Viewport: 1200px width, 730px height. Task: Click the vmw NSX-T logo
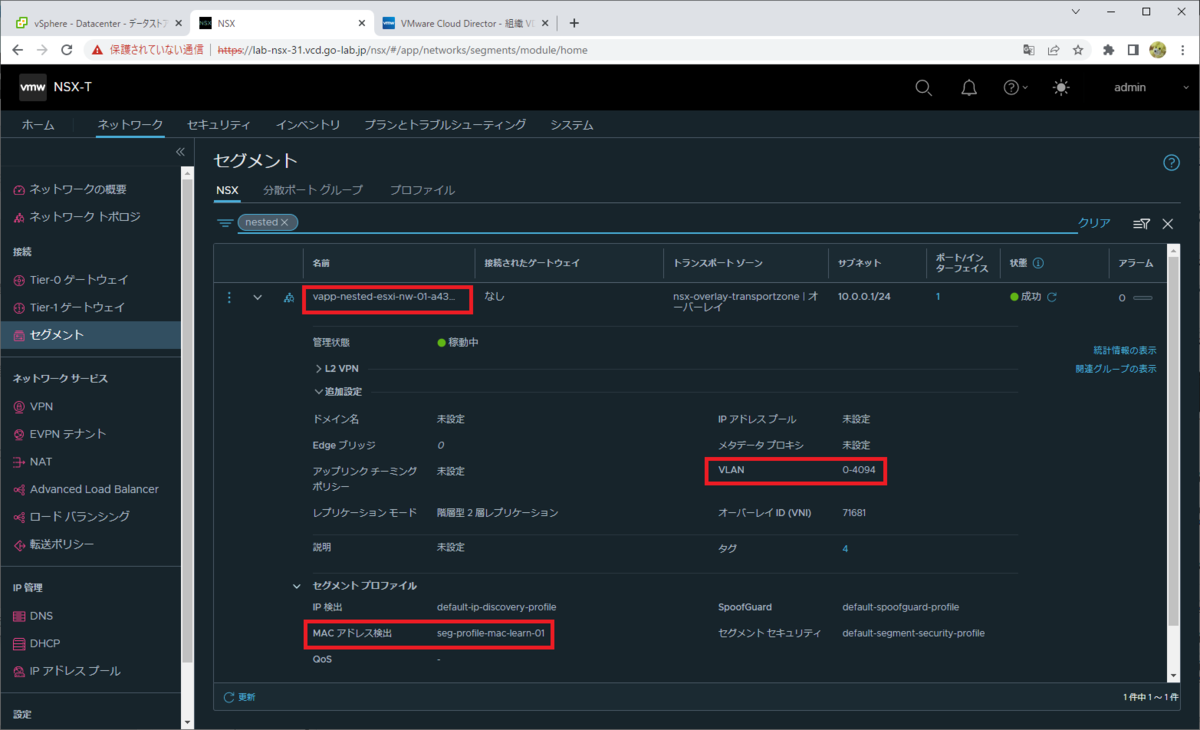click(56, 88)
